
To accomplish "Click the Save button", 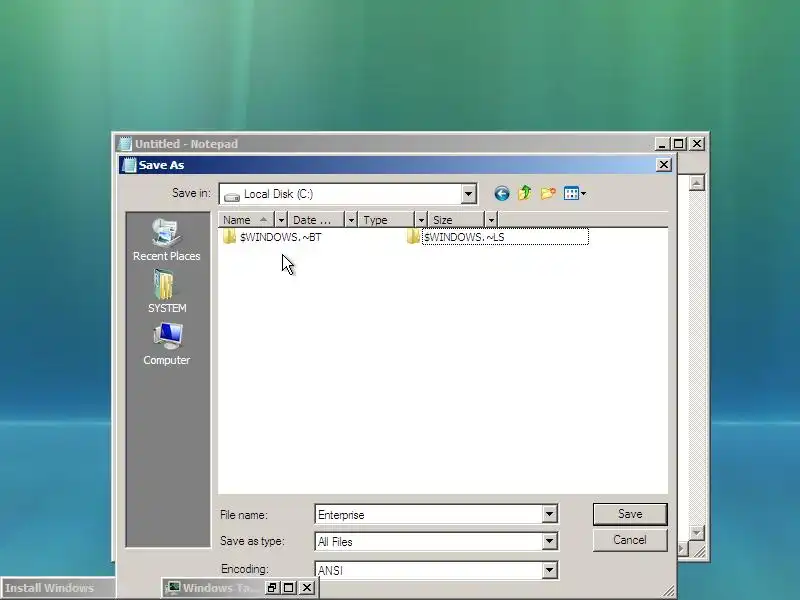I will [x=630, y=514].
